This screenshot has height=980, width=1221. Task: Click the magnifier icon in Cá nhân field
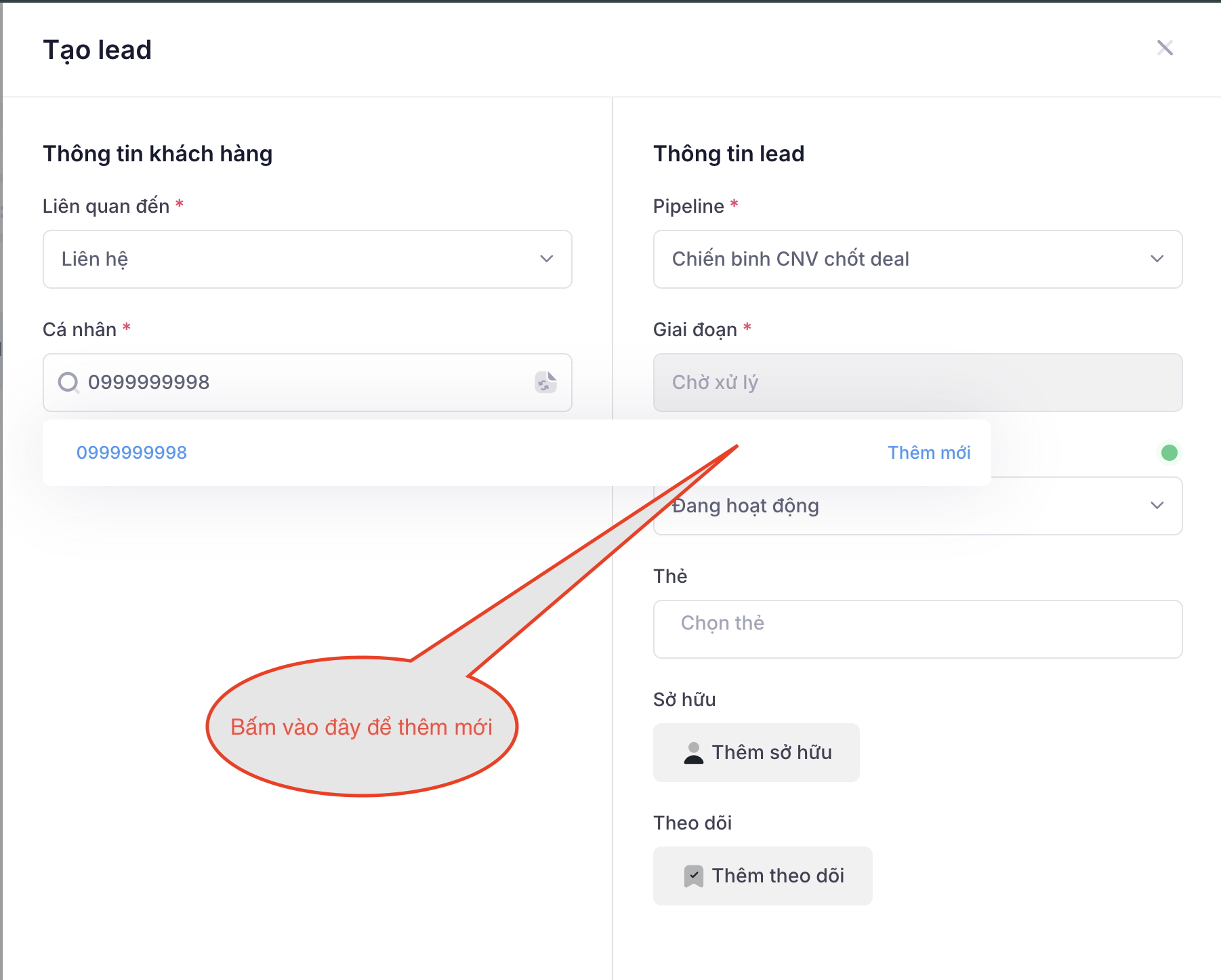(x=68, y=382)
